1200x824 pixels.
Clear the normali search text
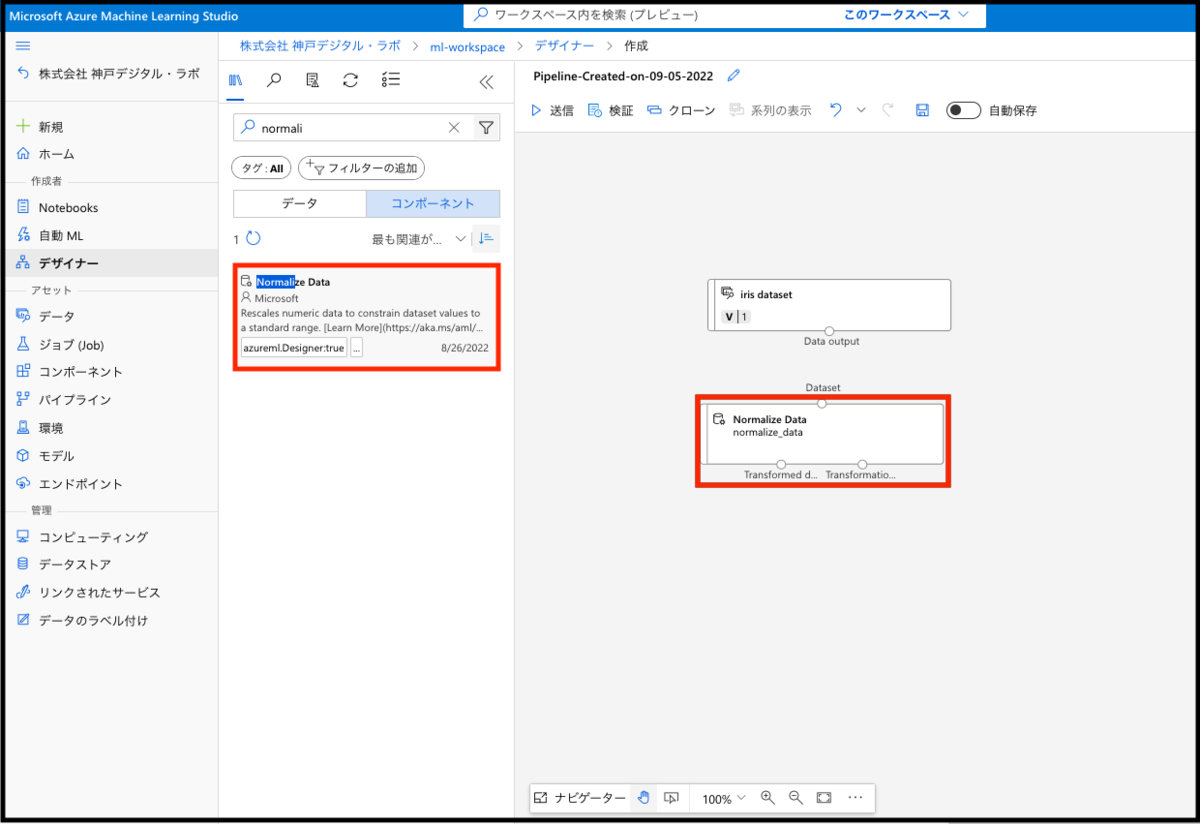(x=454, y=128)
